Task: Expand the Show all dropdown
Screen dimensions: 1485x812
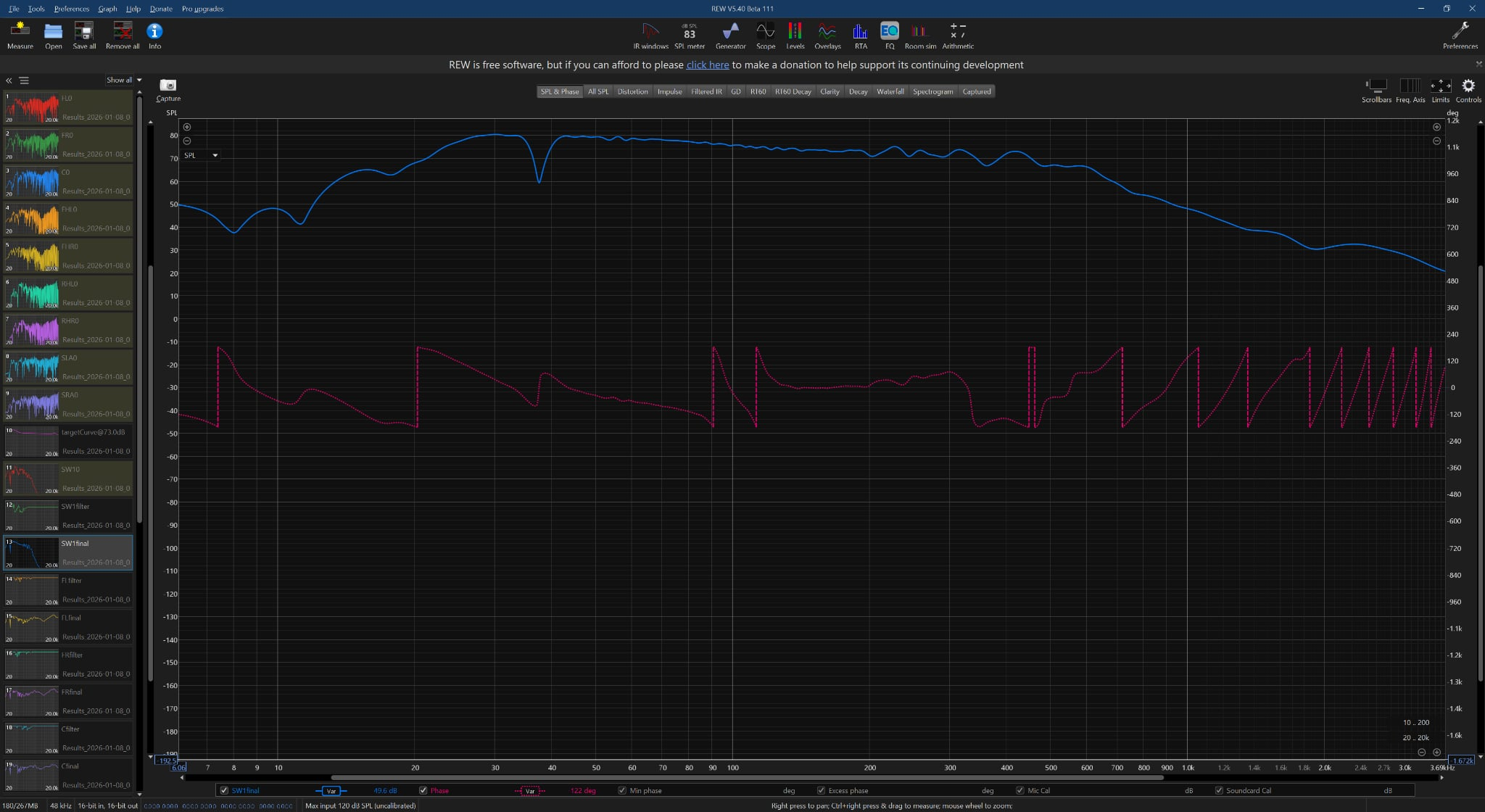Action: coord(139,80)
